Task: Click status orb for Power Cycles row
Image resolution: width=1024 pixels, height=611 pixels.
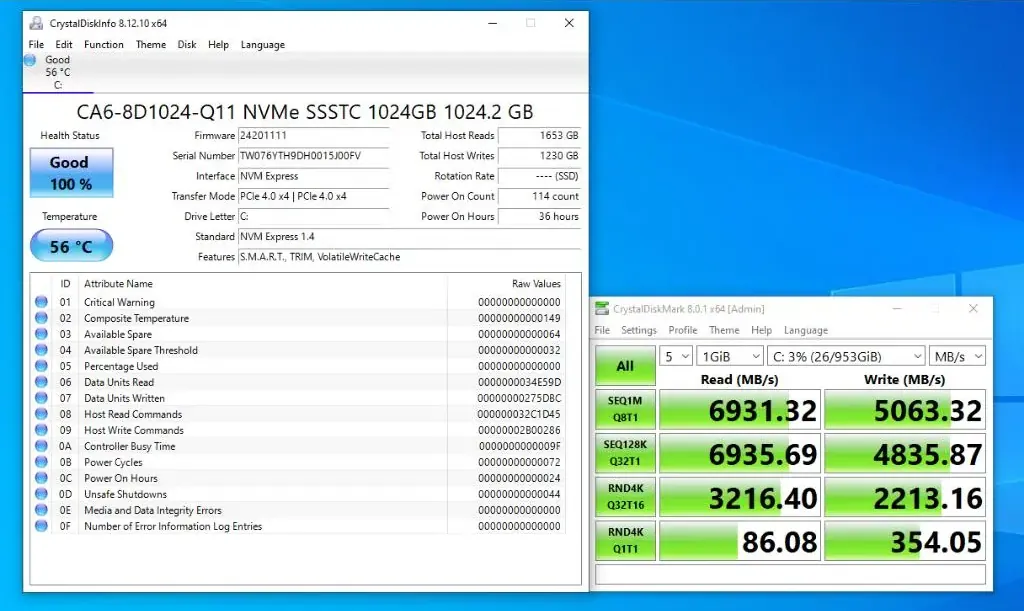Action: point(41,462)
